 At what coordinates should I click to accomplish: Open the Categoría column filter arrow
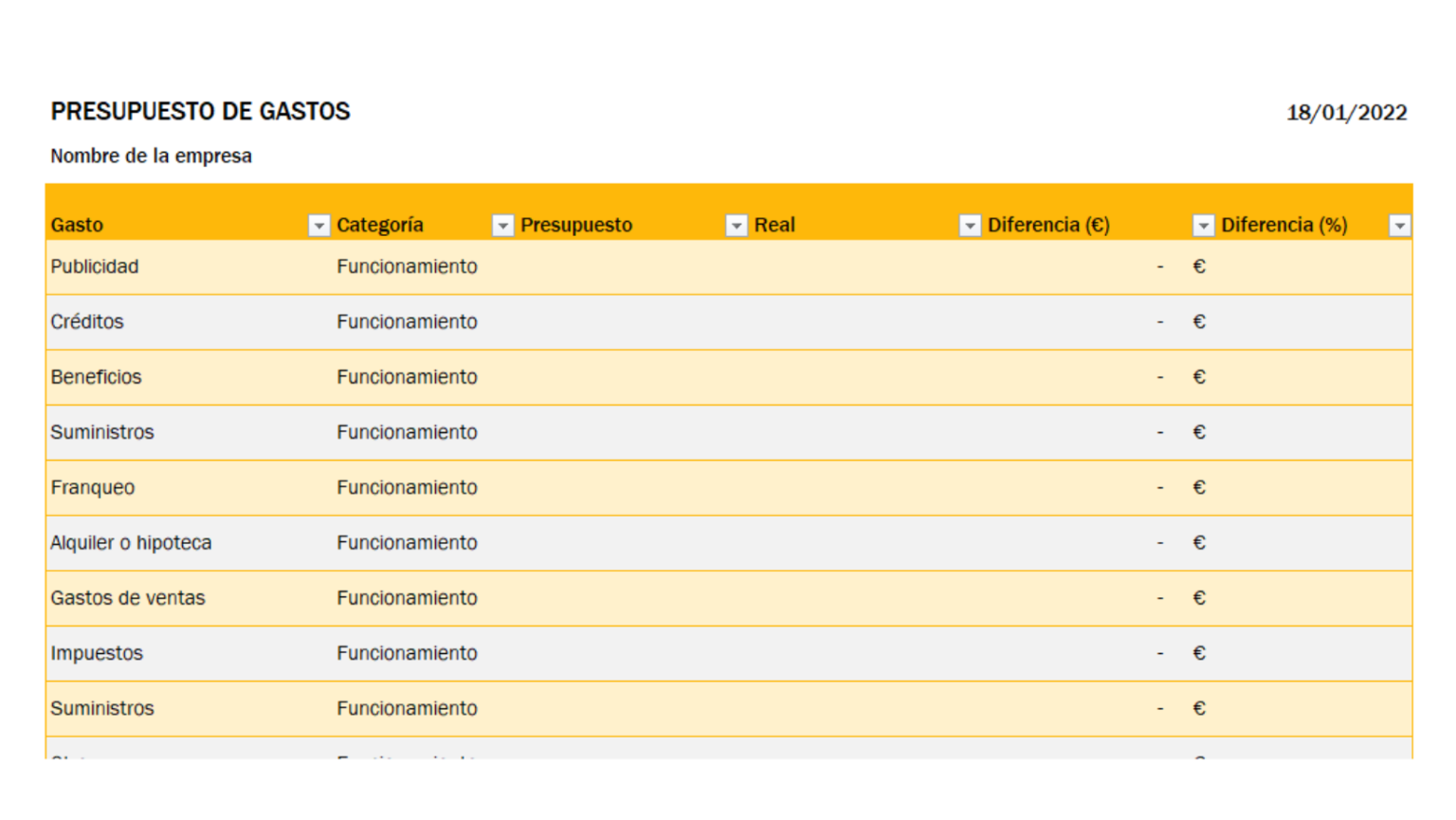(502, 226)
